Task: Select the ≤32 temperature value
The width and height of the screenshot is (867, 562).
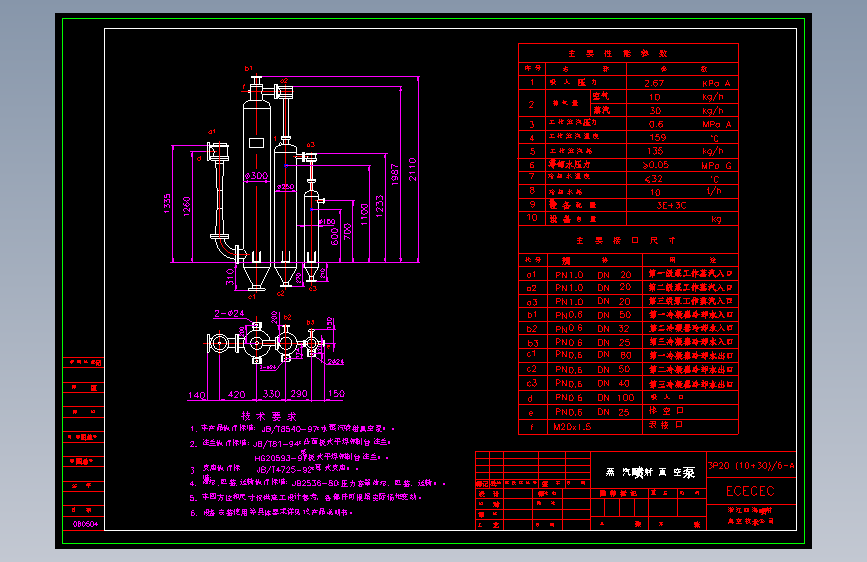Action: coord(654,179)
